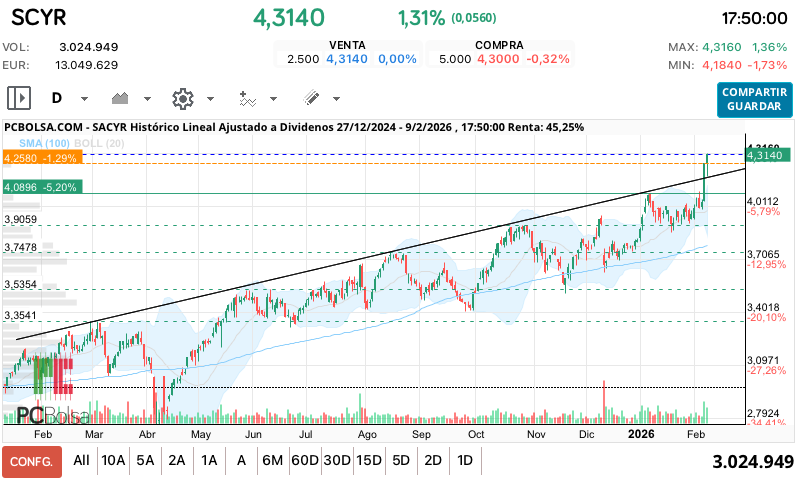Image resolution: width=808 pixels, height=483 pixels.
Task: Click the chart type mountain icon
Action: (122, 98)
